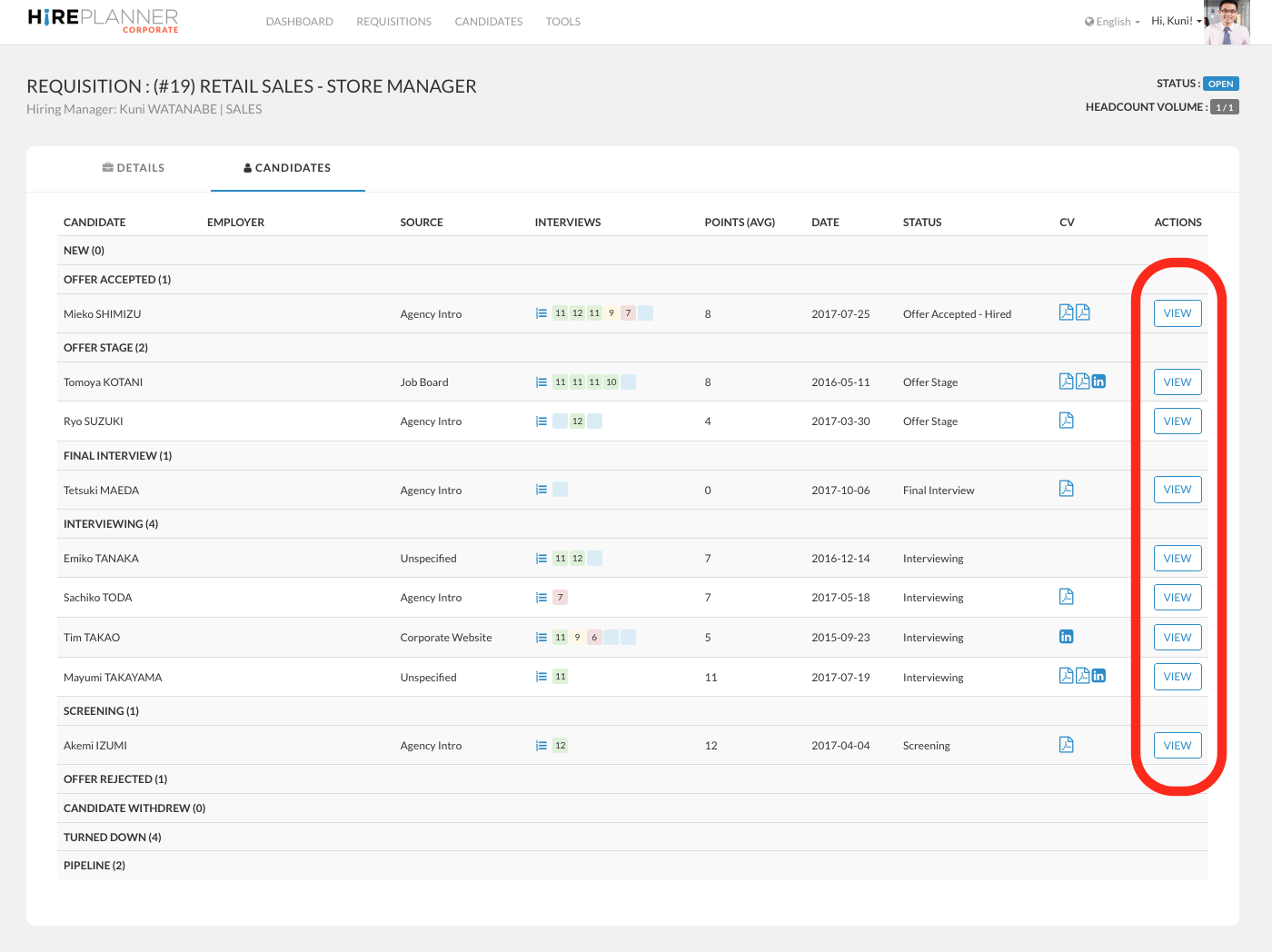
Task: Switch to the DETAILS tab
Action: coord(134,168)
